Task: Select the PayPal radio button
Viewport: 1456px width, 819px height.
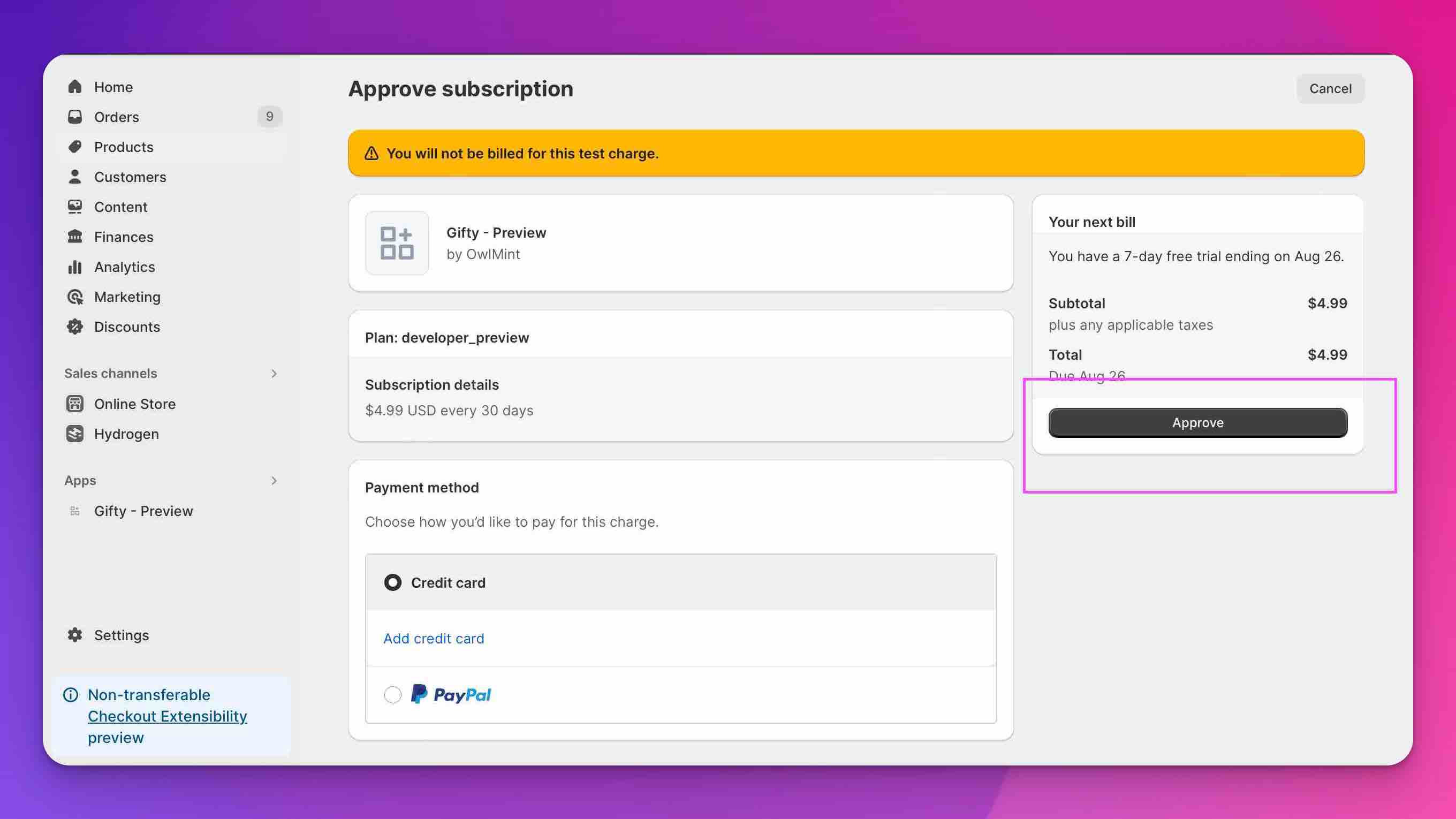Action: (x=393, y=694)
